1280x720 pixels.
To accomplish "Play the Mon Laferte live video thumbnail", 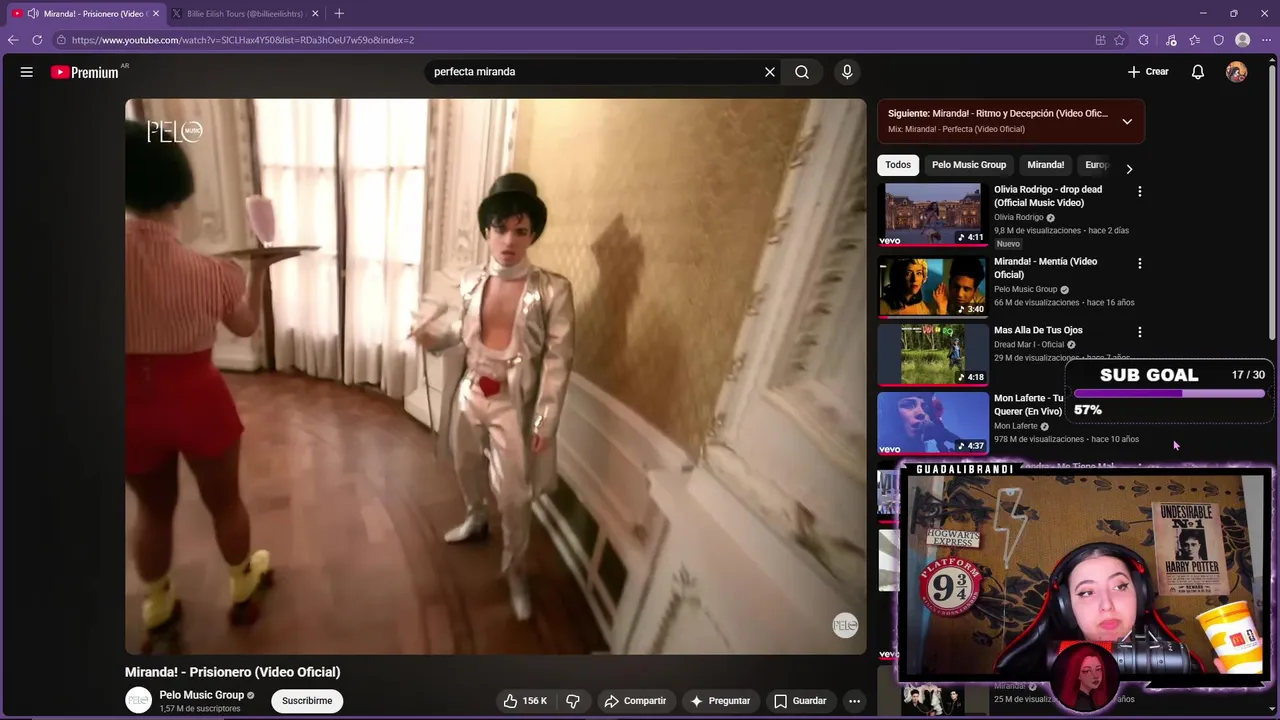I will click(x=932, y=423).
